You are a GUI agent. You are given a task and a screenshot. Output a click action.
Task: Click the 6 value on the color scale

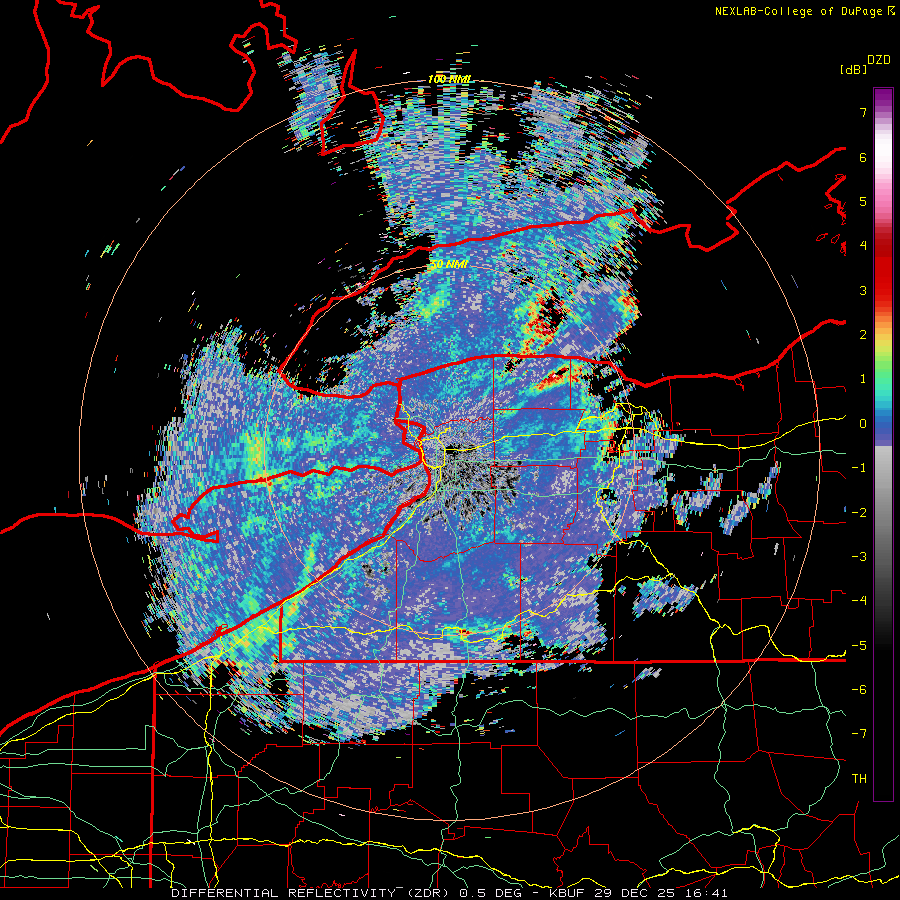(863, 157)
